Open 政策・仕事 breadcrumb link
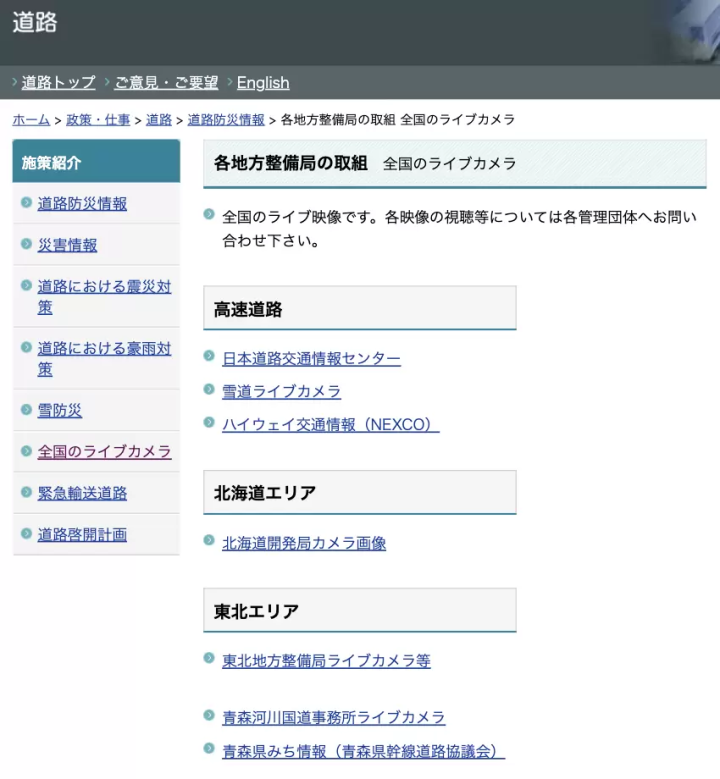Screen dimensions: 720x779 click(98, 120)
